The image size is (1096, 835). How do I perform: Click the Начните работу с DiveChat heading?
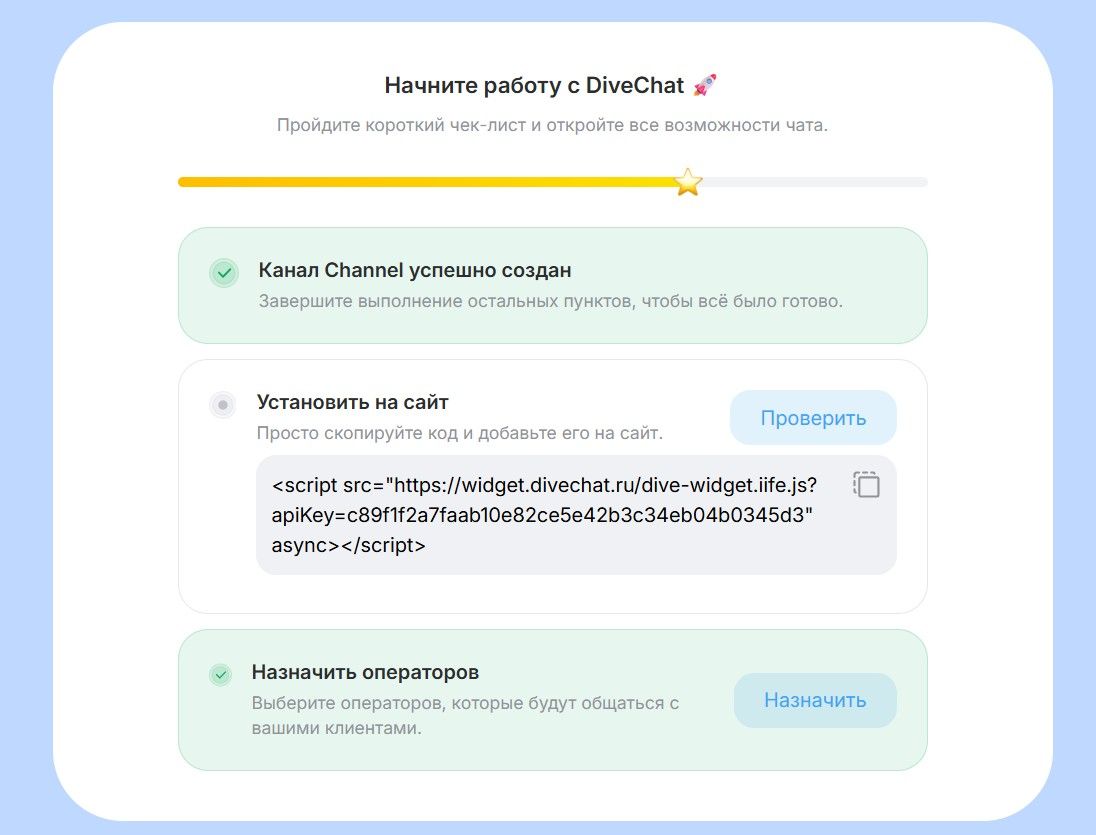[x=535, y=86]
